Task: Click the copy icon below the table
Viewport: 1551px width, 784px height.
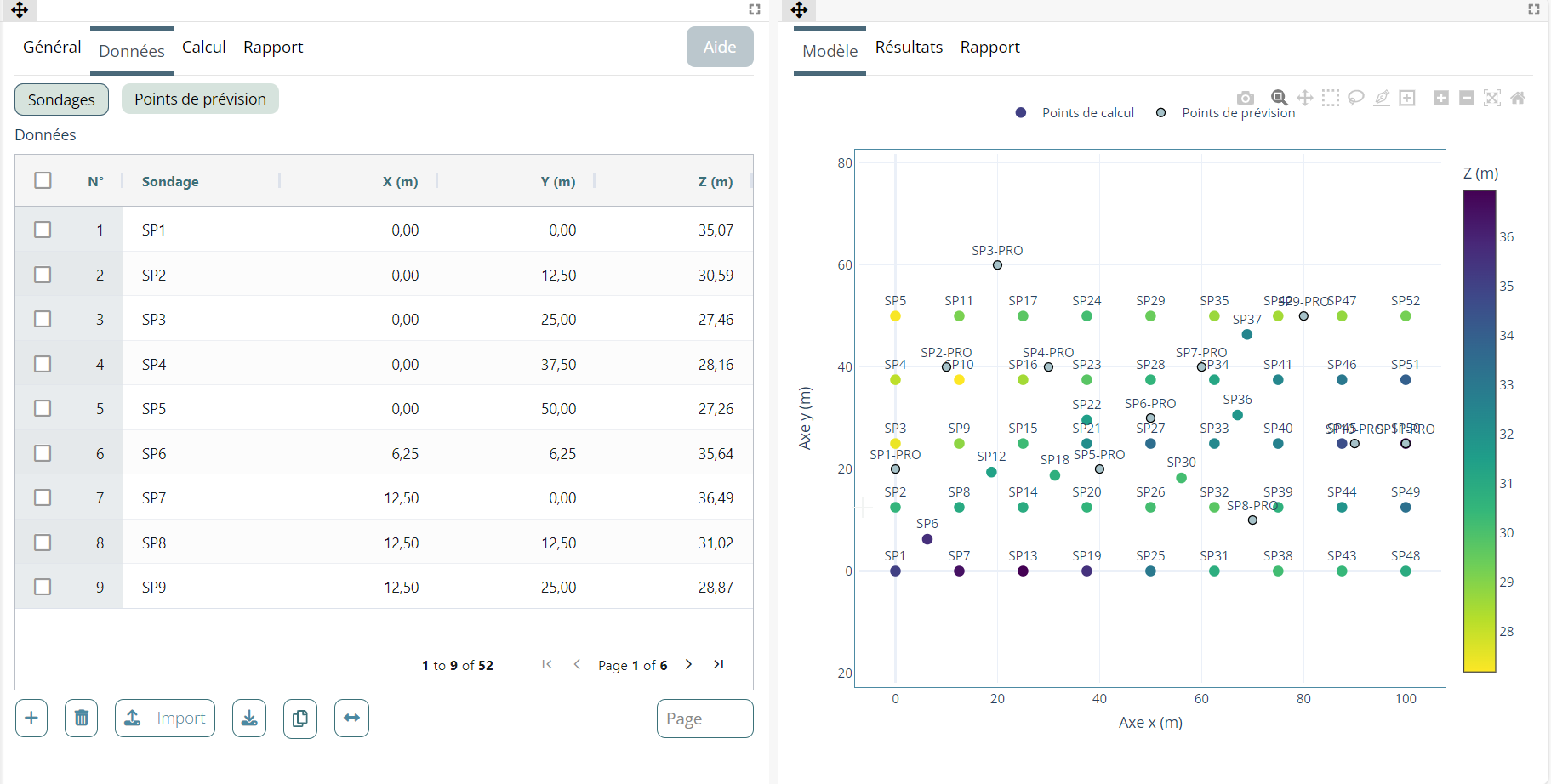Action: [300, 719]
